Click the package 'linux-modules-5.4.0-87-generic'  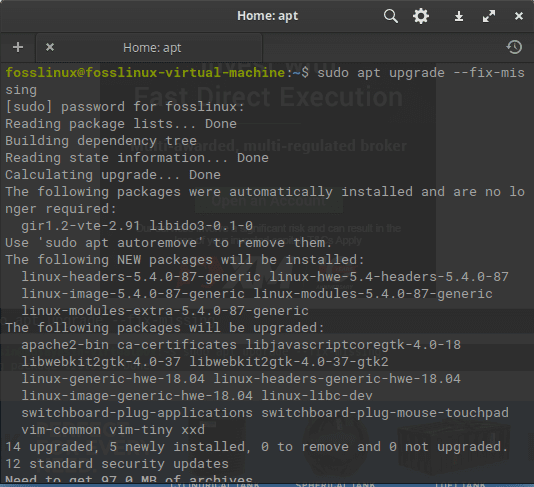(x=373, y=294)
